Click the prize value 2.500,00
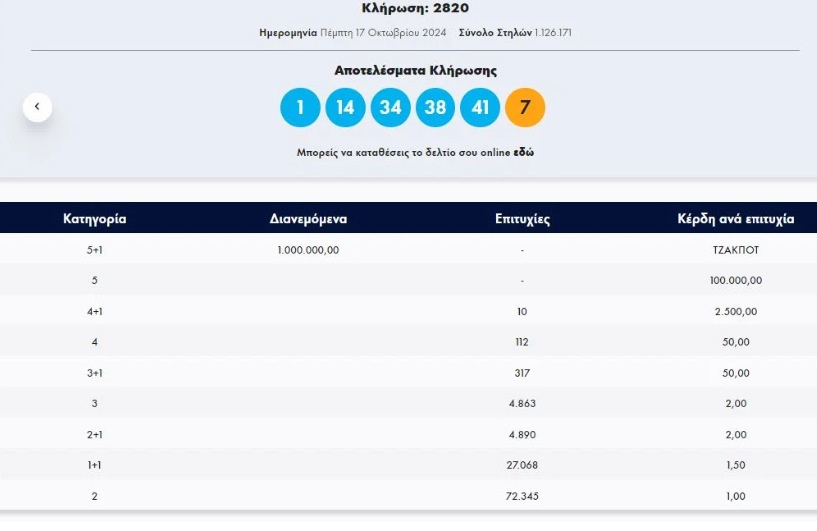Screen dimensions: 817x531 coord(736,312)
